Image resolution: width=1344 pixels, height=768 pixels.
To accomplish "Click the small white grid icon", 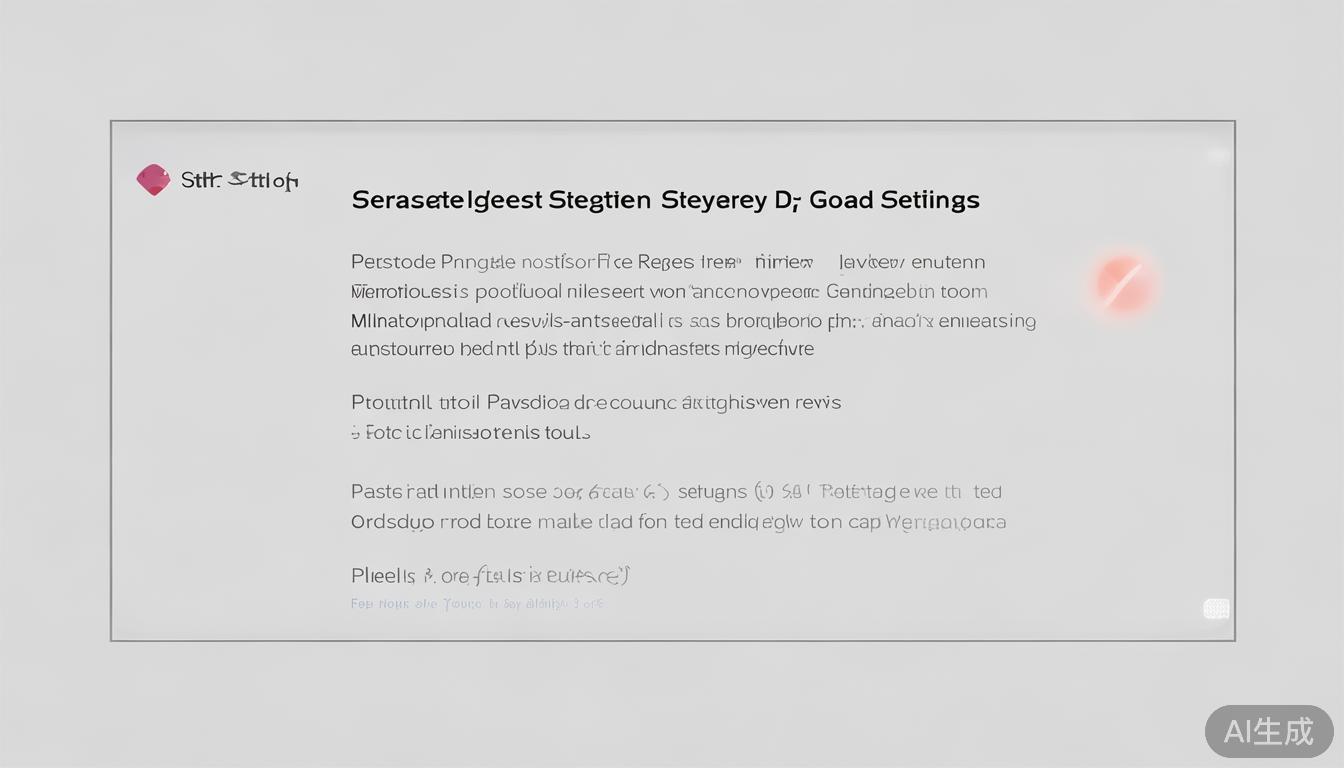I will click(1216, 609).
